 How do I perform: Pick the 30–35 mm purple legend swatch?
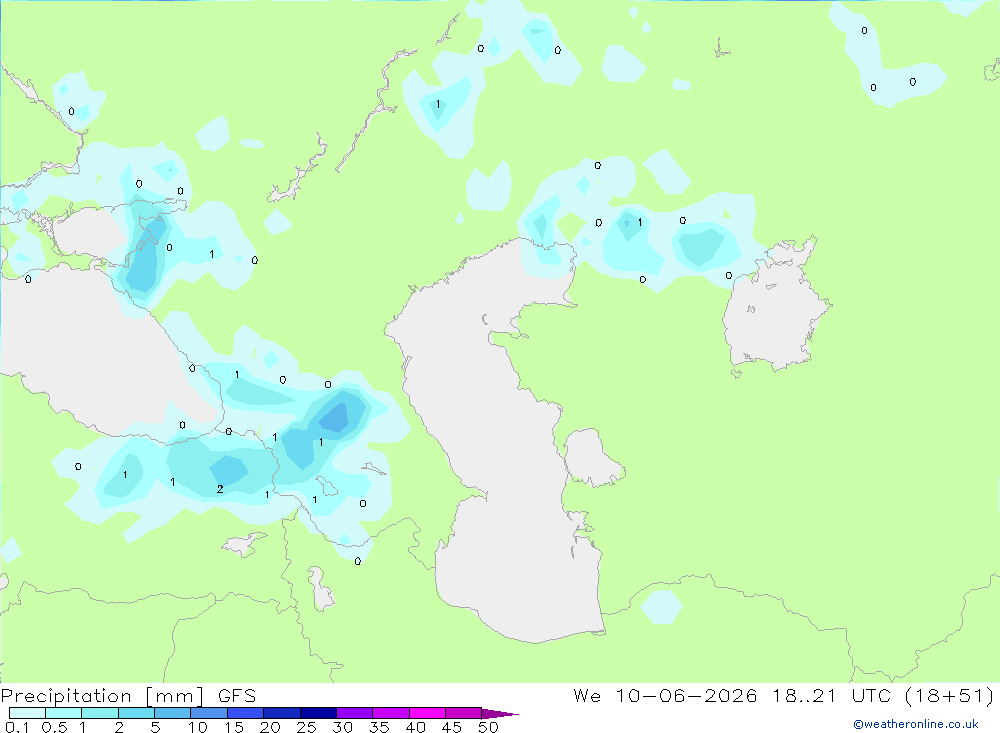pyautogui.click(x=355, y=713)
